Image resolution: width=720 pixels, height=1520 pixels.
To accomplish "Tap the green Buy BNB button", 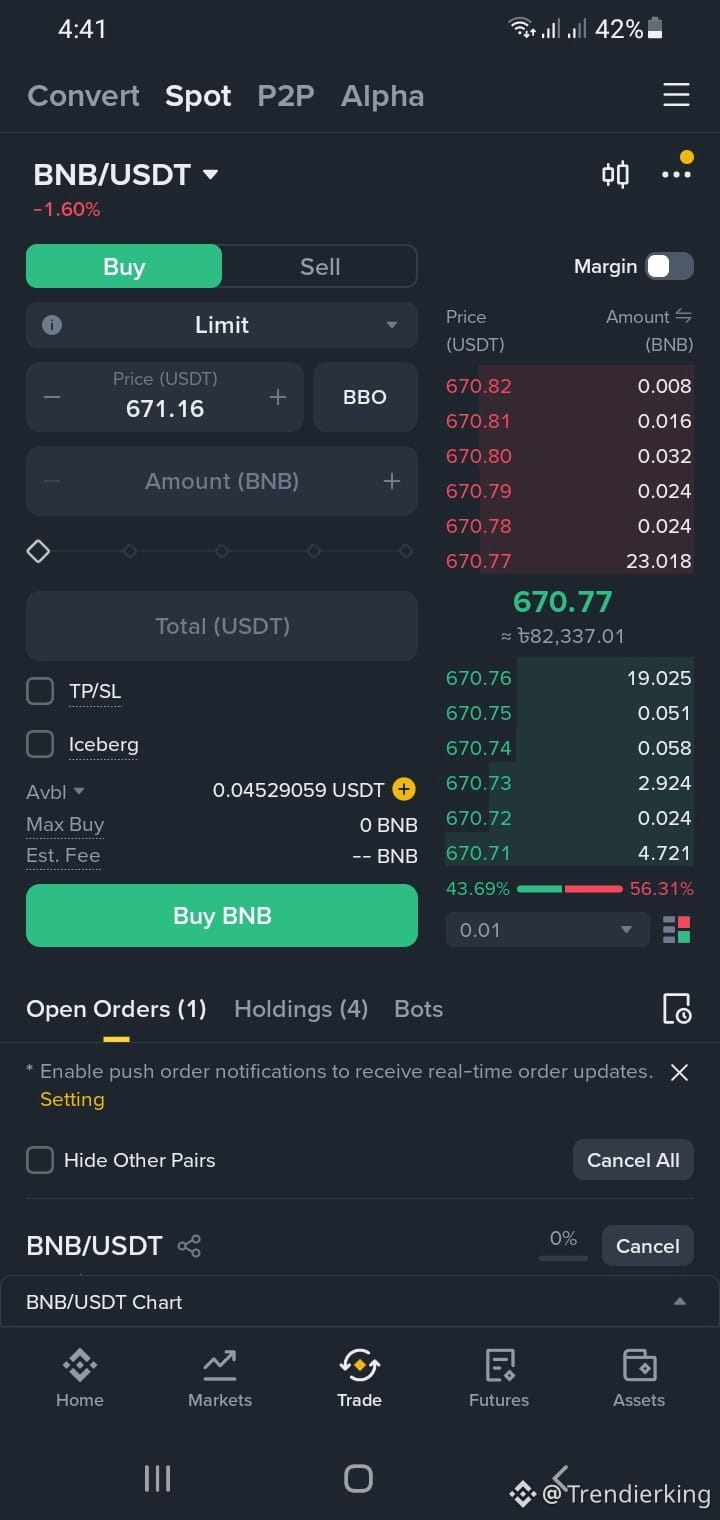I will (x=222, y=915).
